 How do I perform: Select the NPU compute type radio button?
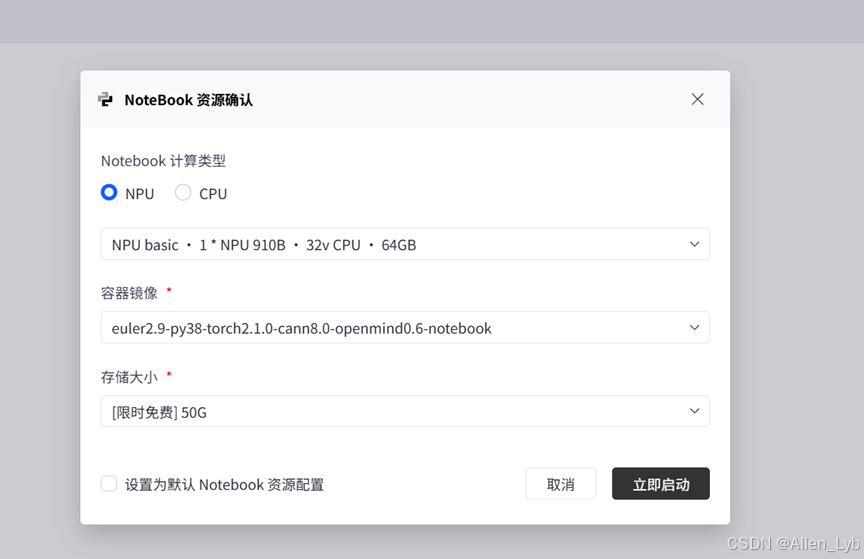tap(109, 192)
